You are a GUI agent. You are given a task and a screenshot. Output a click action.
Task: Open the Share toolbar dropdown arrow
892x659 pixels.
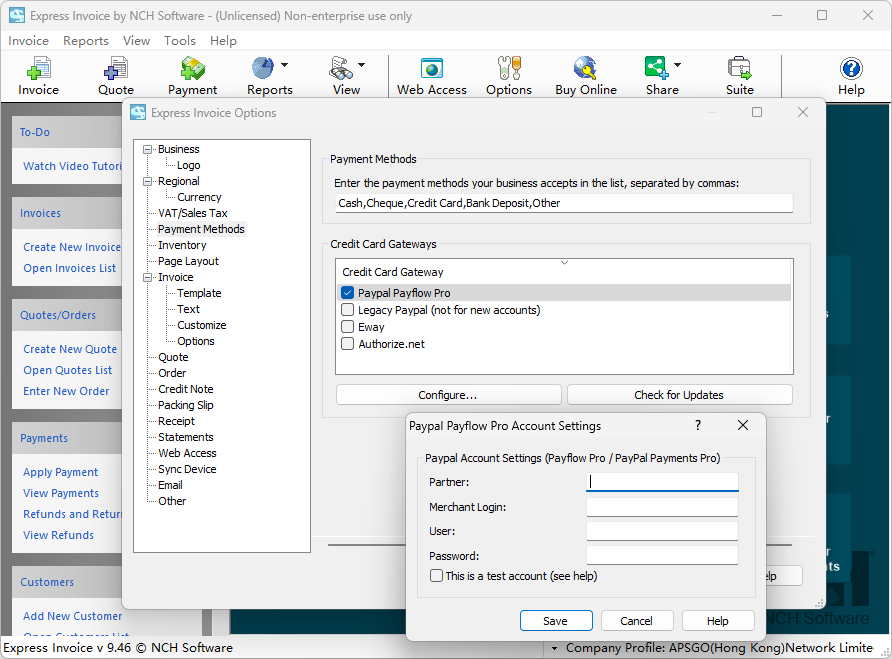678,65
